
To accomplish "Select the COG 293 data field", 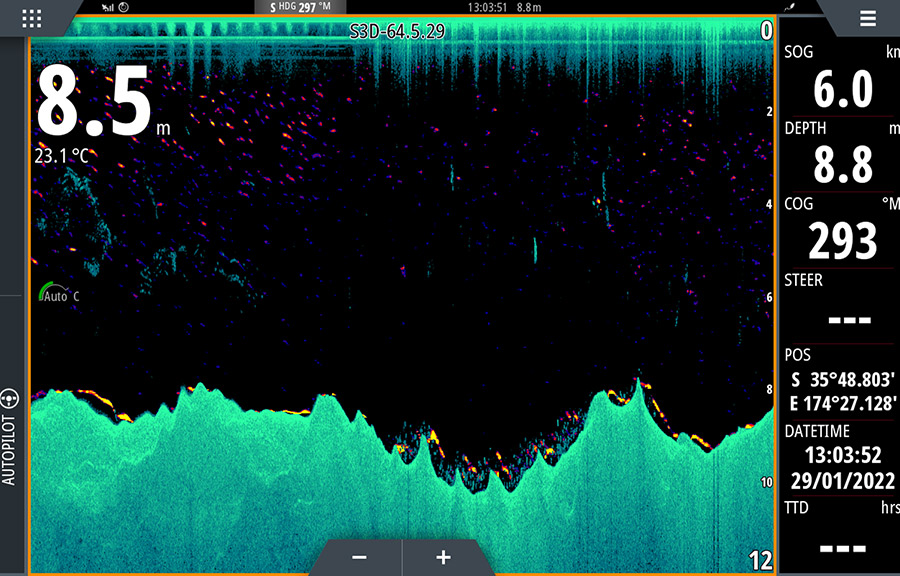I will point(838,230).
